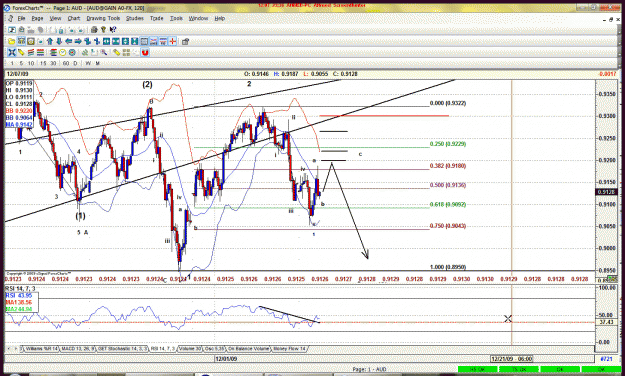Select the yellow pencil drawing tool
Screen dimensions: 625x376
(21, 53)
